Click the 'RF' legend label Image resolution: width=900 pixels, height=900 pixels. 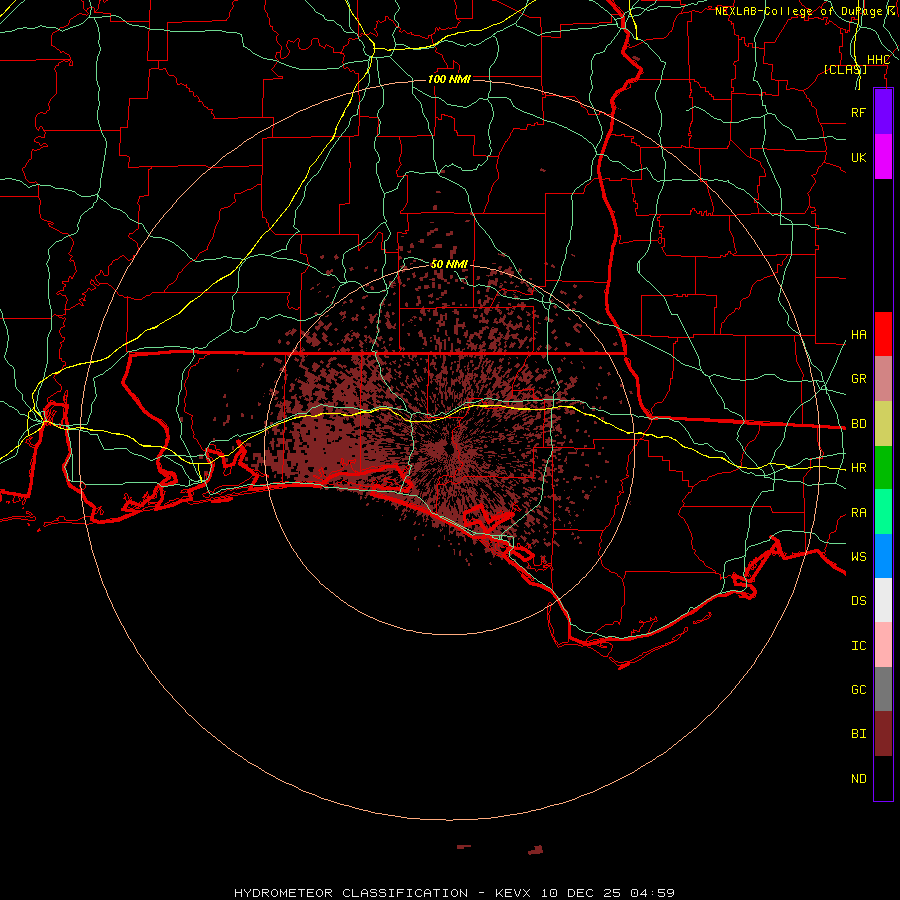tap(858, 112)
